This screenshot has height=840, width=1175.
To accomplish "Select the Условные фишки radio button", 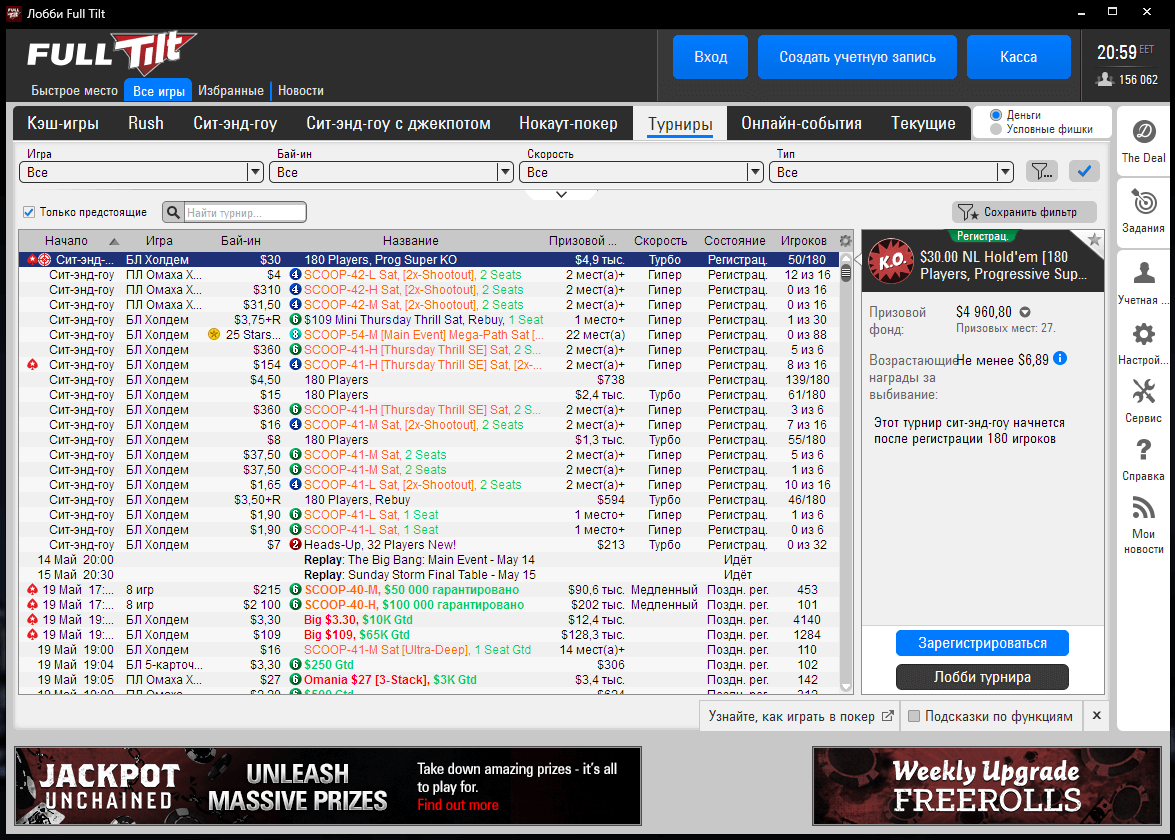I will tap(996, 129).
